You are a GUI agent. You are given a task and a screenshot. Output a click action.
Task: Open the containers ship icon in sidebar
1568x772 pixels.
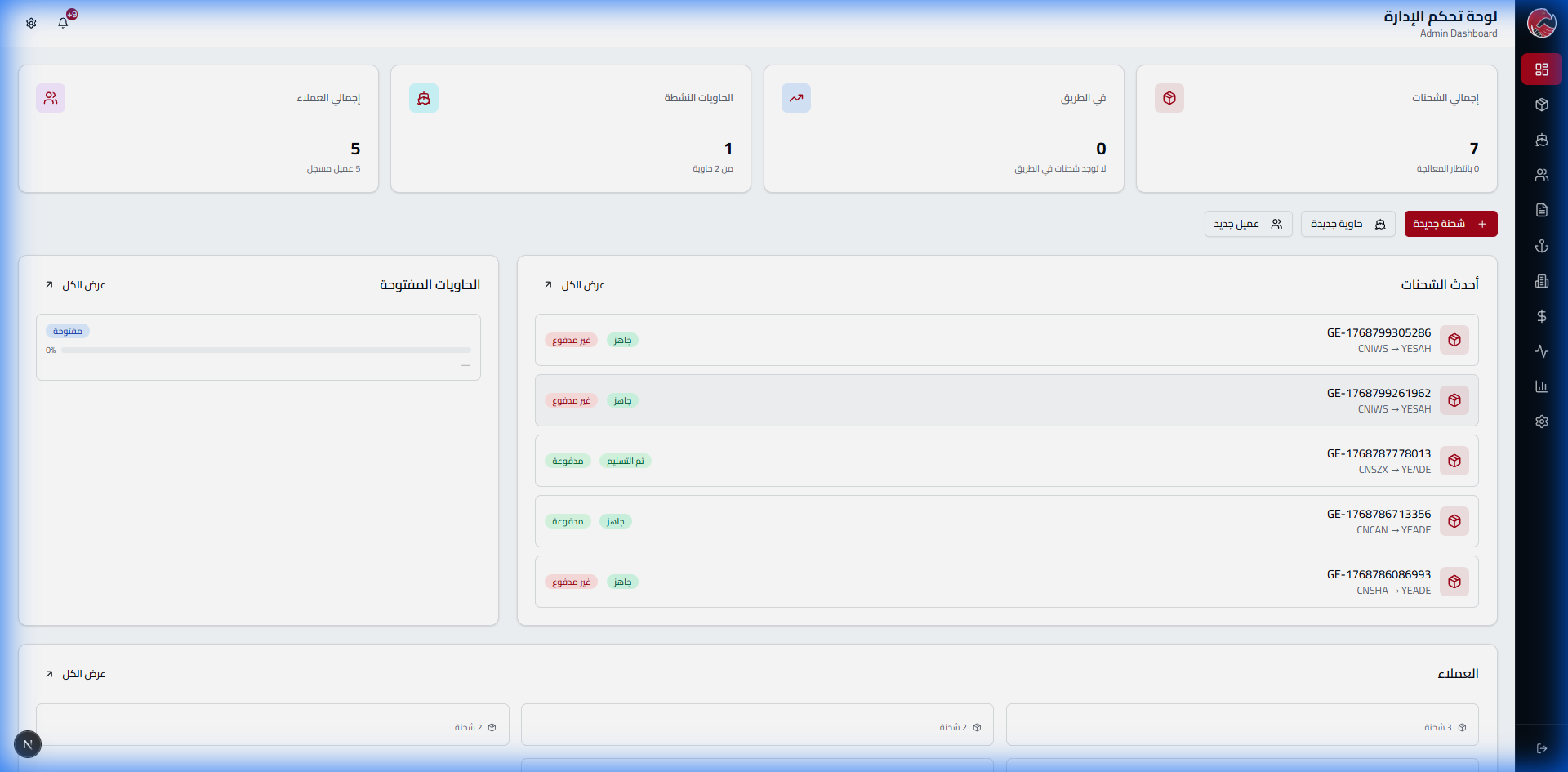tap(1541, 140)
